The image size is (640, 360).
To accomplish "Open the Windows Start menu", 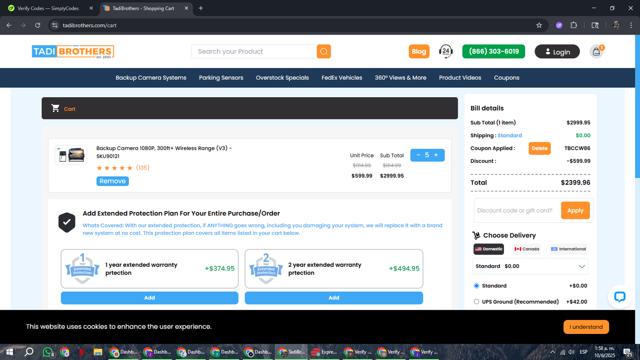I will tap(9, 352).
